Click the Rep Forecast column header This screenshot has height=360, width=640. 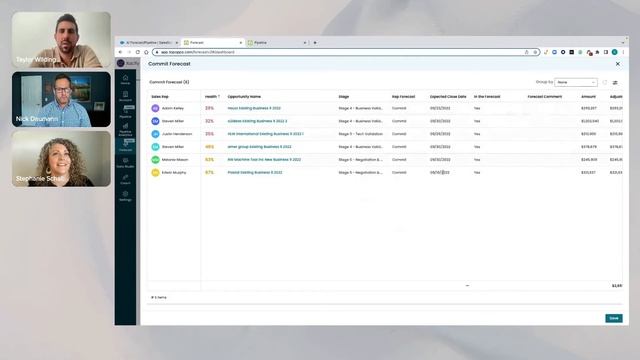pyautogui.click(x=403, y=97)
